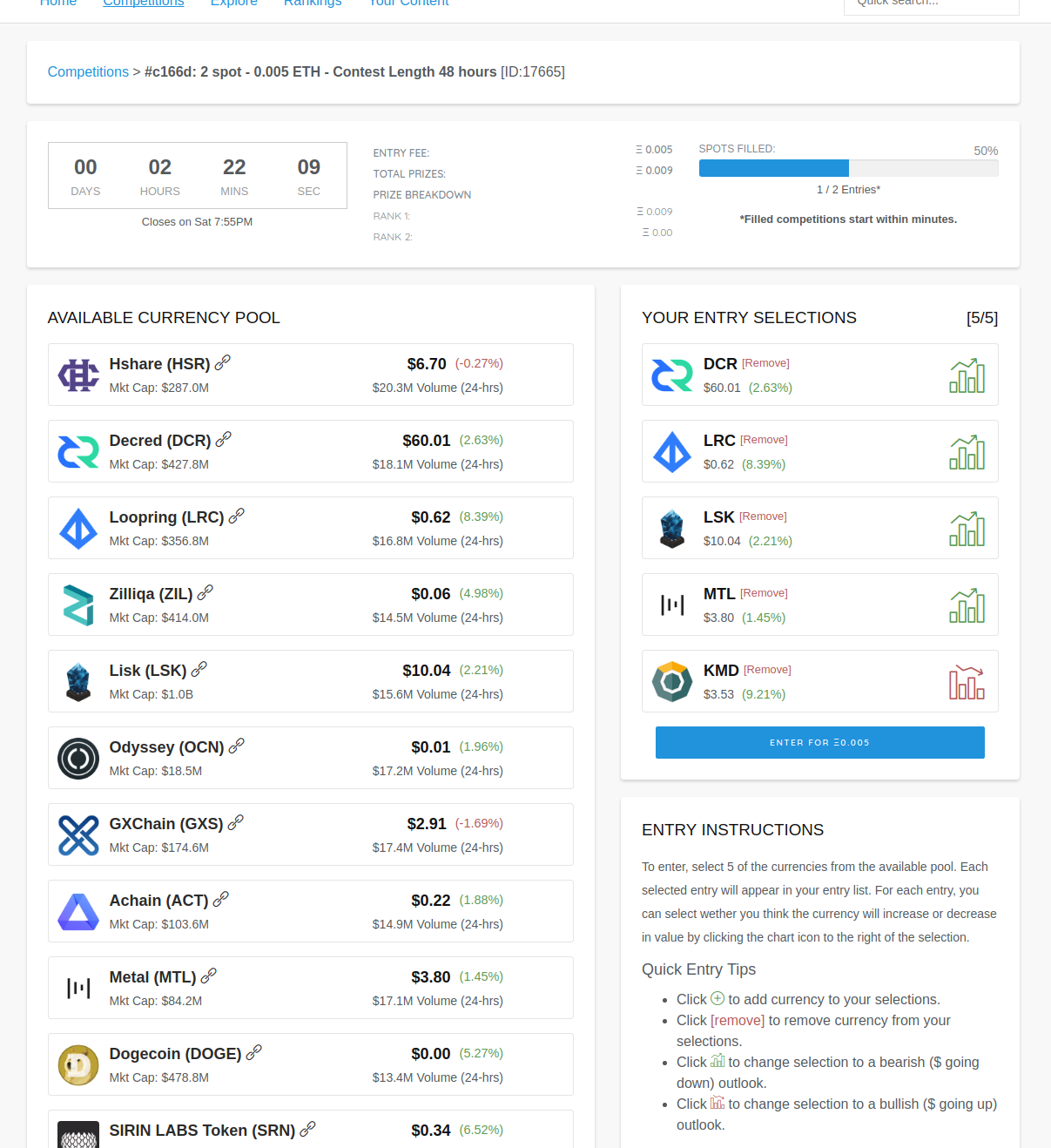Toggle LRC selection outlook chart icon
Screen dimensions: 1051x1148
pos(967,452)
